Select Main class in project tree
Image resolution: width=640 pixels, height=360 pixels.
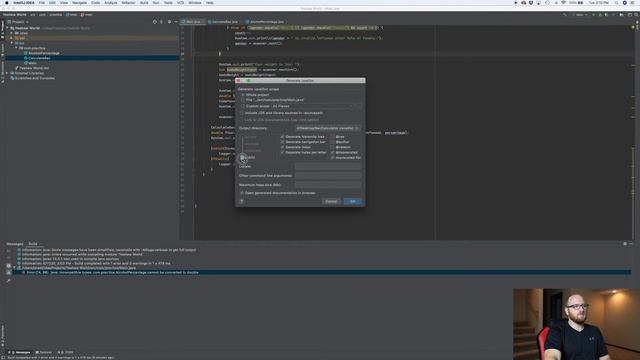point(31,63)
